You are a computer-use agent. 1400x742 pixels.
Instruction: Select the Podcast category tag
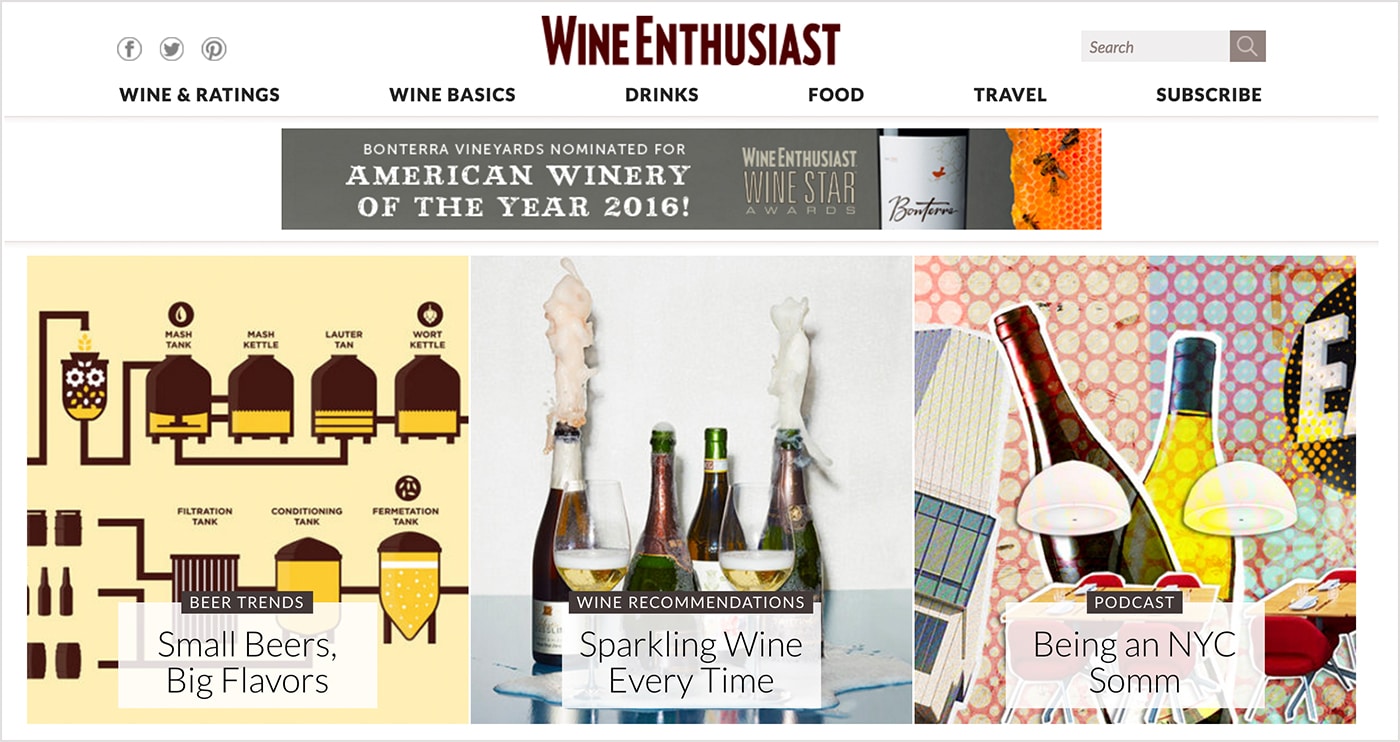tap(1134, 602)
